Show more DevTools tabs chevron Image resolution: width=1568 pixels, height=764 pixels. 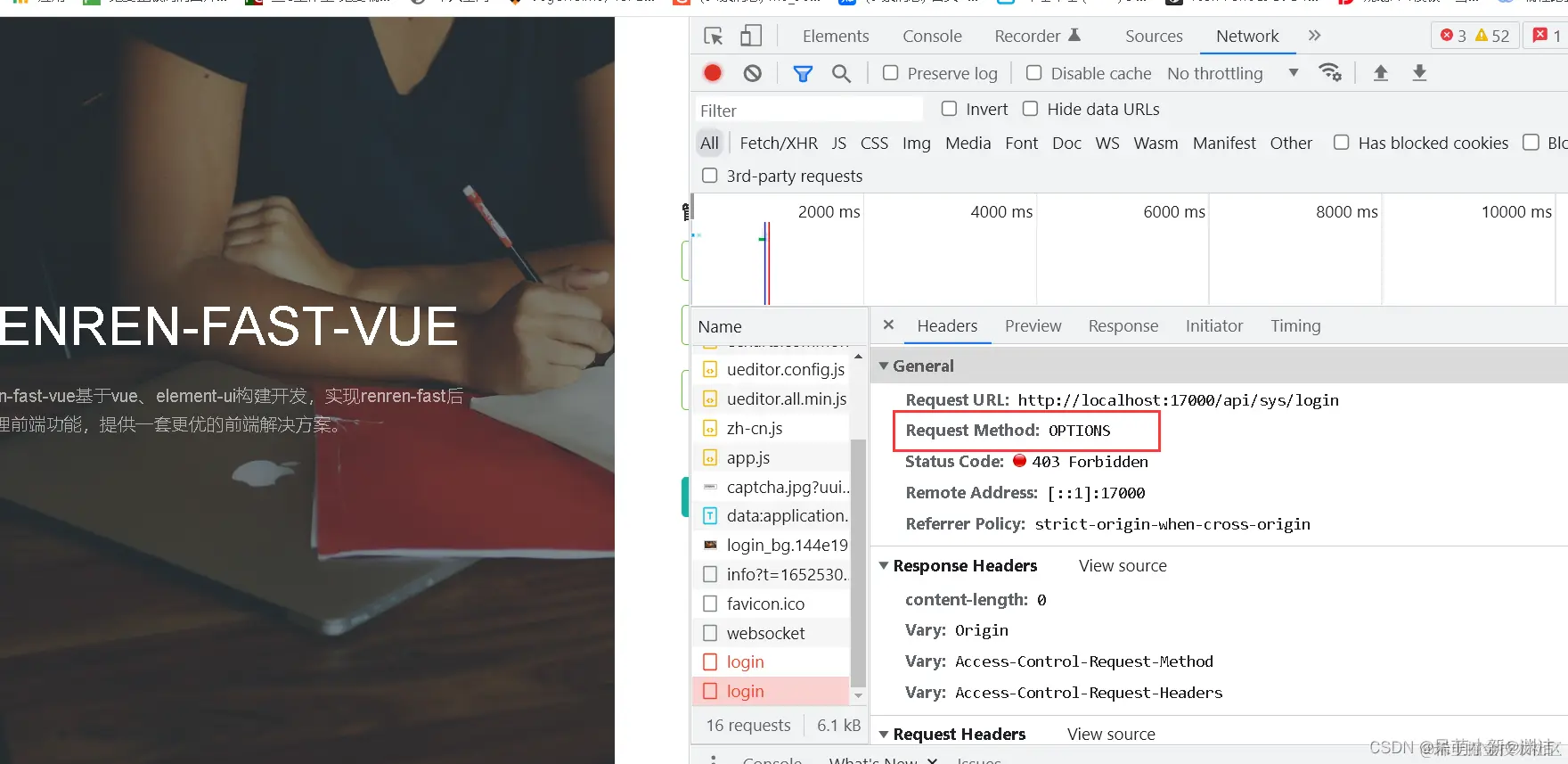[1314, 36]
